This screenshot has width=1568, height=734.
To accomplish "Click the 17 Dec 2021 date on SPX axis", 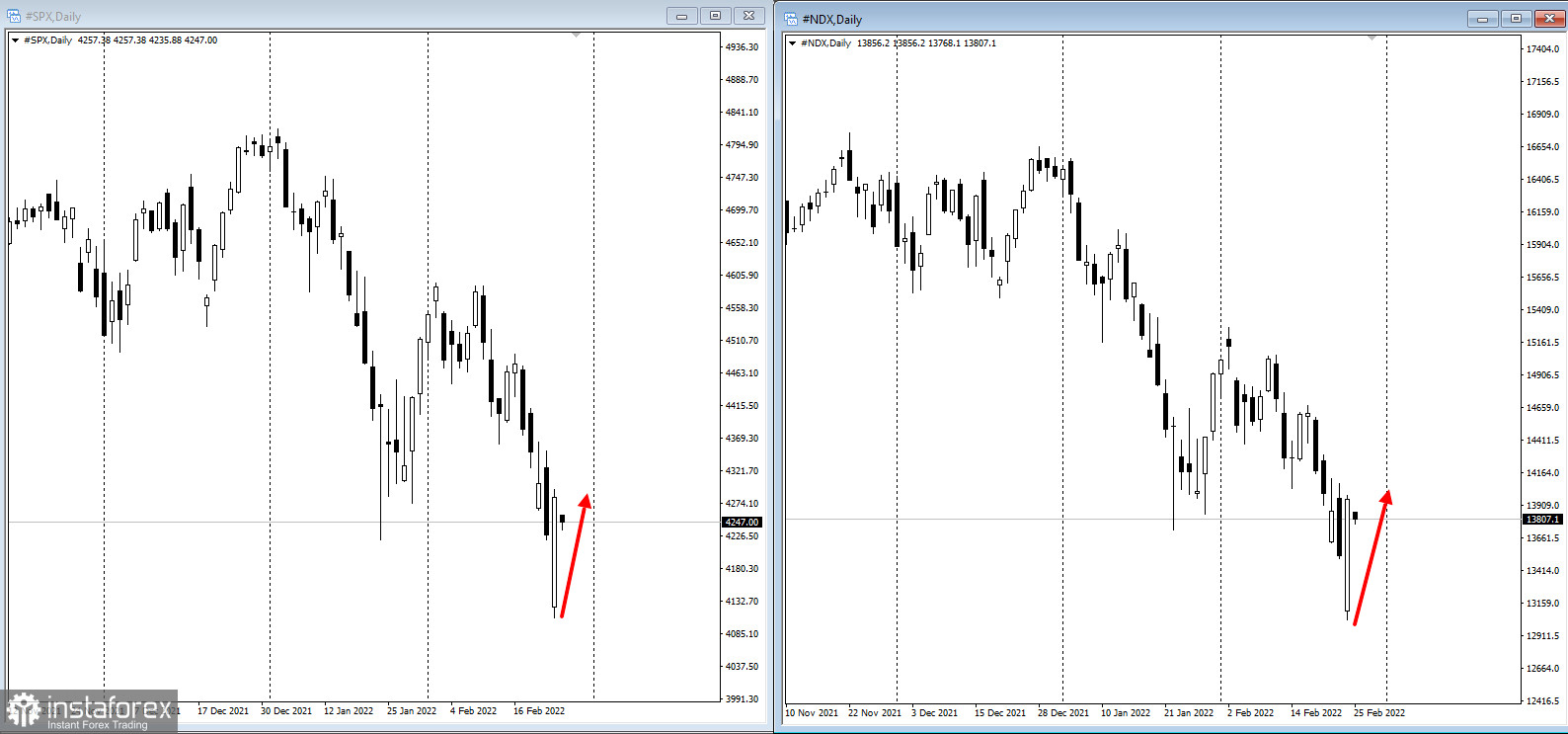I will pos(223,711).
